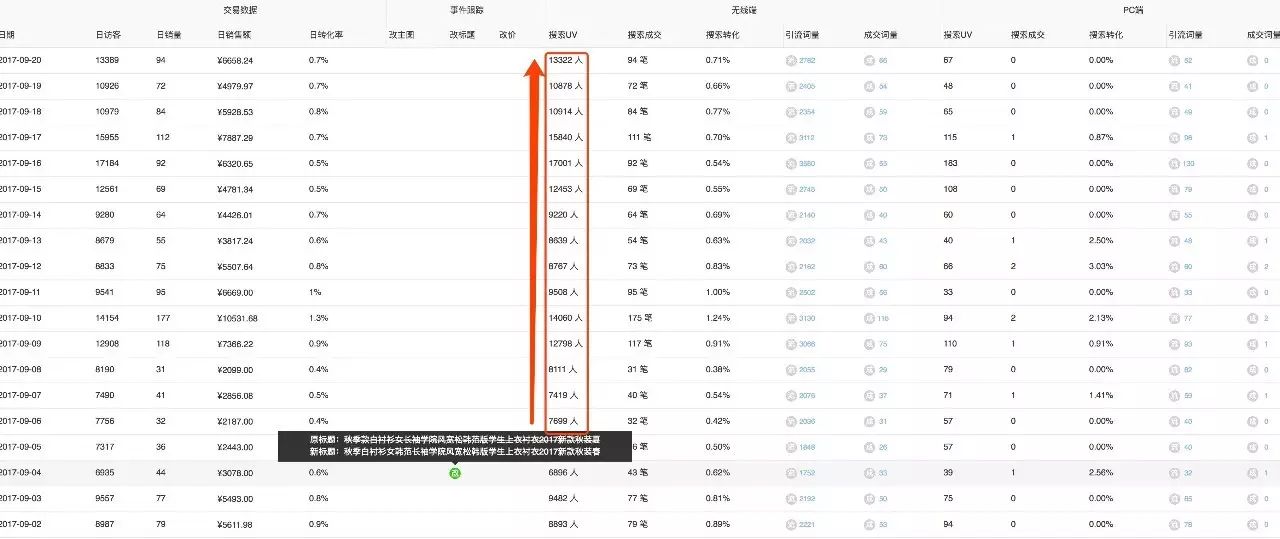Open wireless 引流词量 icon in 2017-09-20 row
This screenshot has height=539, width=1280.
pos(791,60)
